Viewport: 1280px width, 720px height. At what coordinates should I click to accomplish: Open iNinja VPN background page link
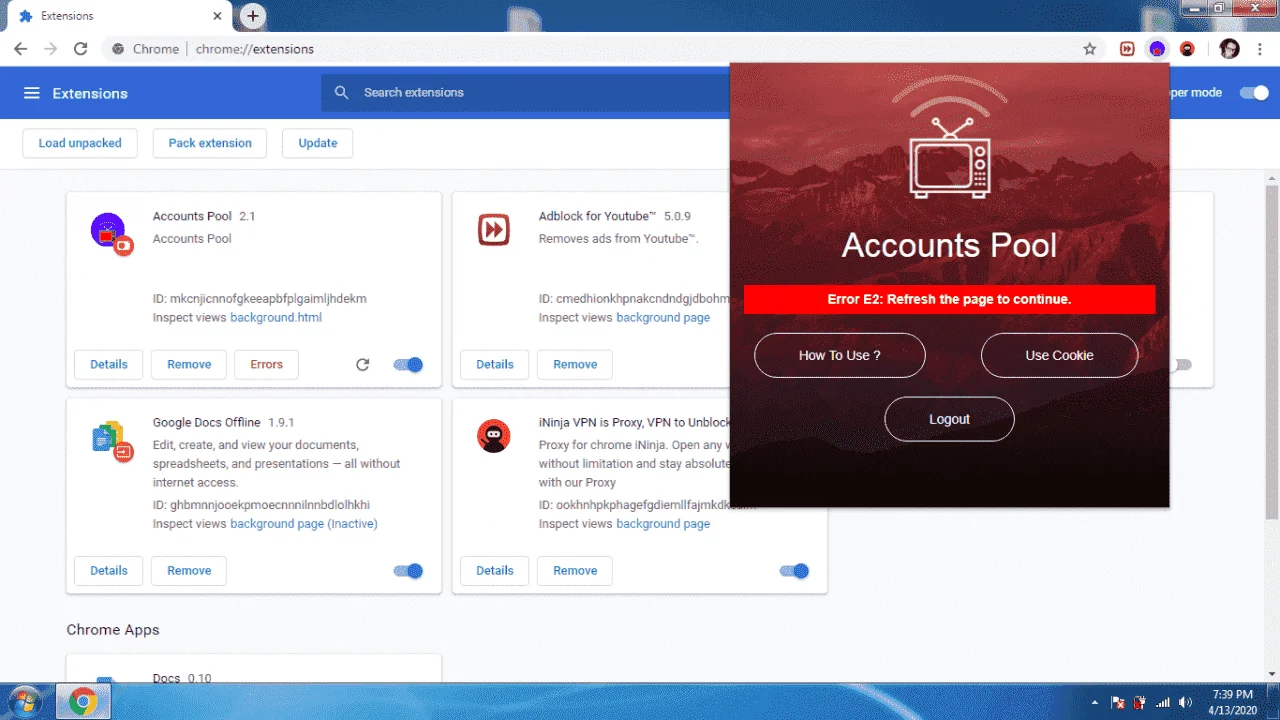[x=663, y=524]
